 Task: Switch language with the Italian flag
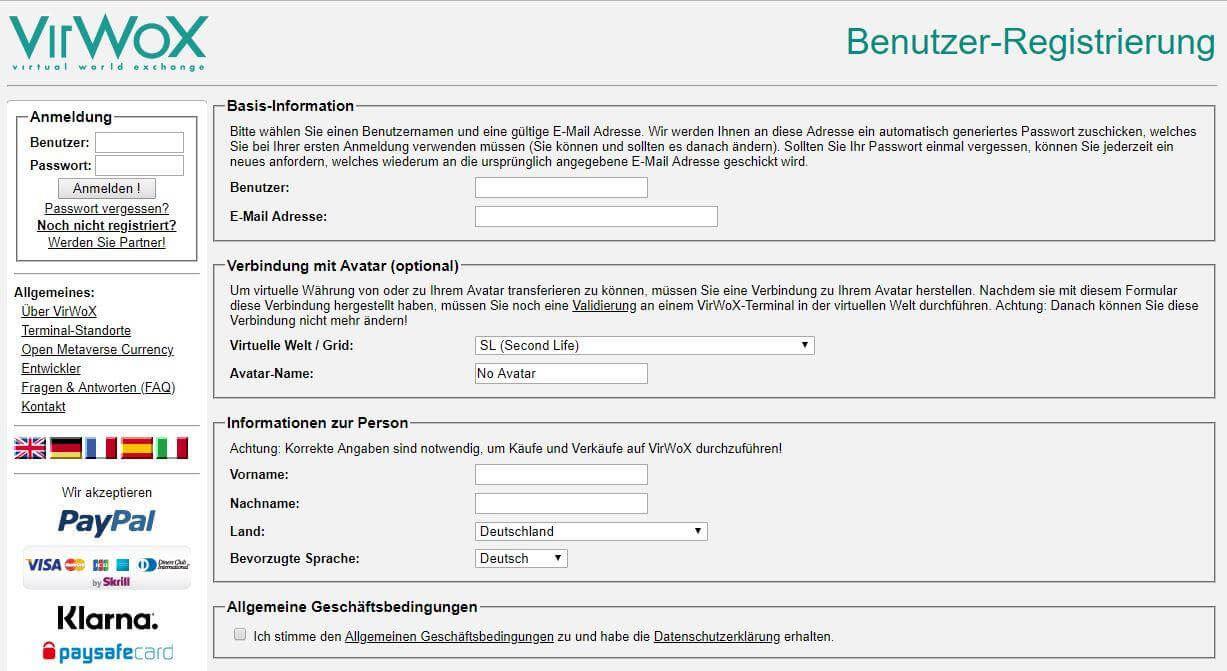pyautogui.click(x=172, y=448)
